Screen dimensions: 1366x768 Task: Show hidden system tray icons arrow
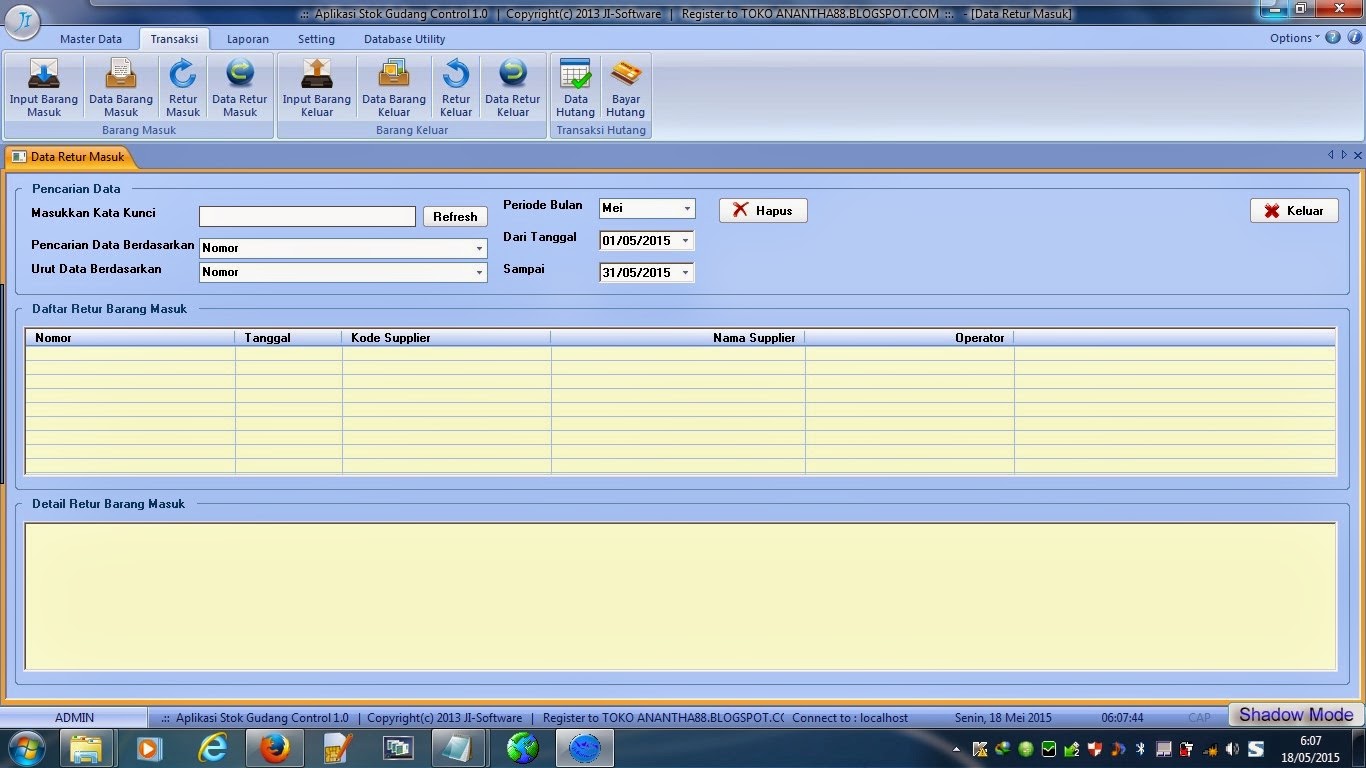957,749
